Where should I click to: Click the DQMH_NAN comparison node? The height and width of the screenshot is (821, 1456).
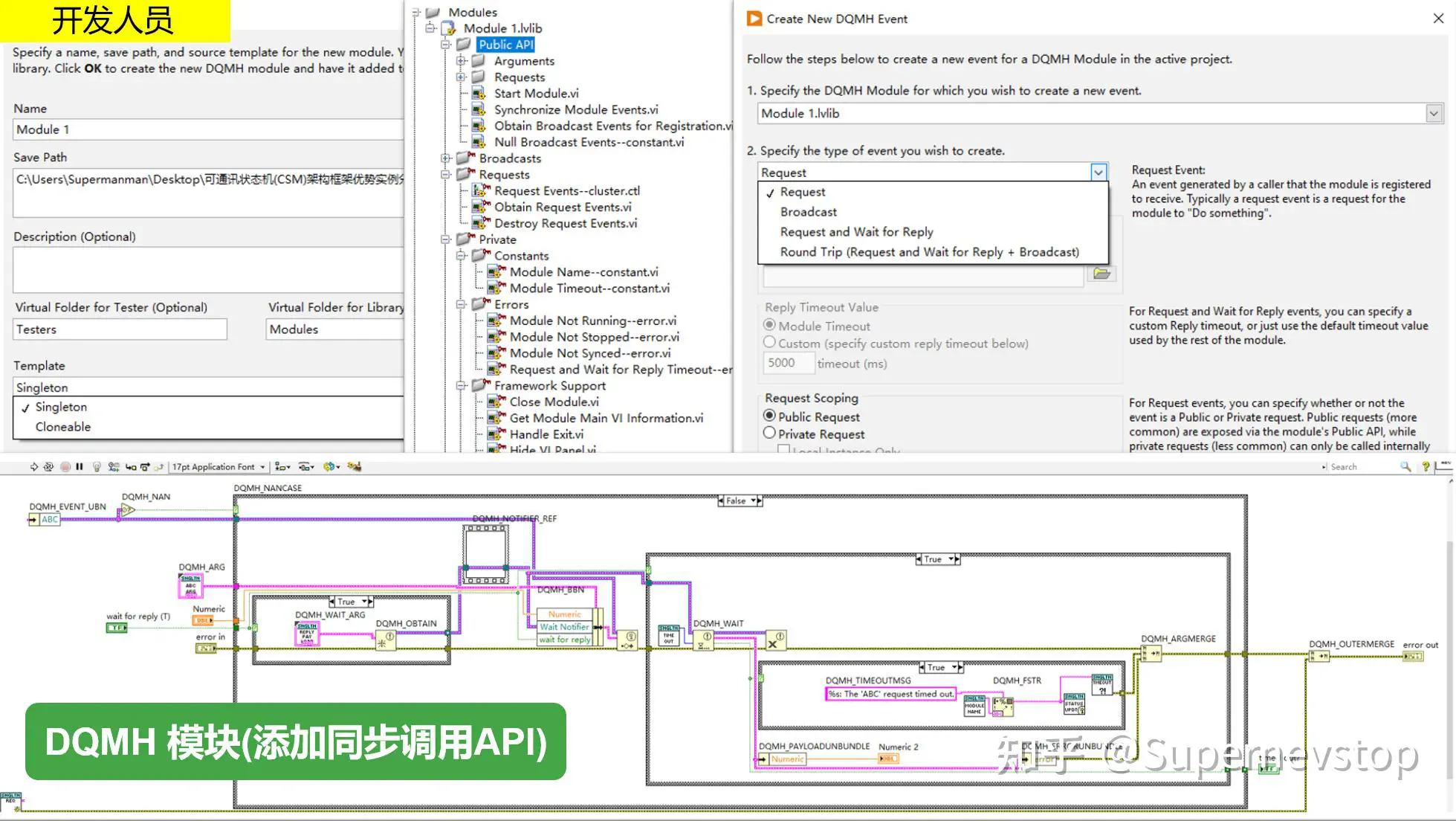(128, 510)
